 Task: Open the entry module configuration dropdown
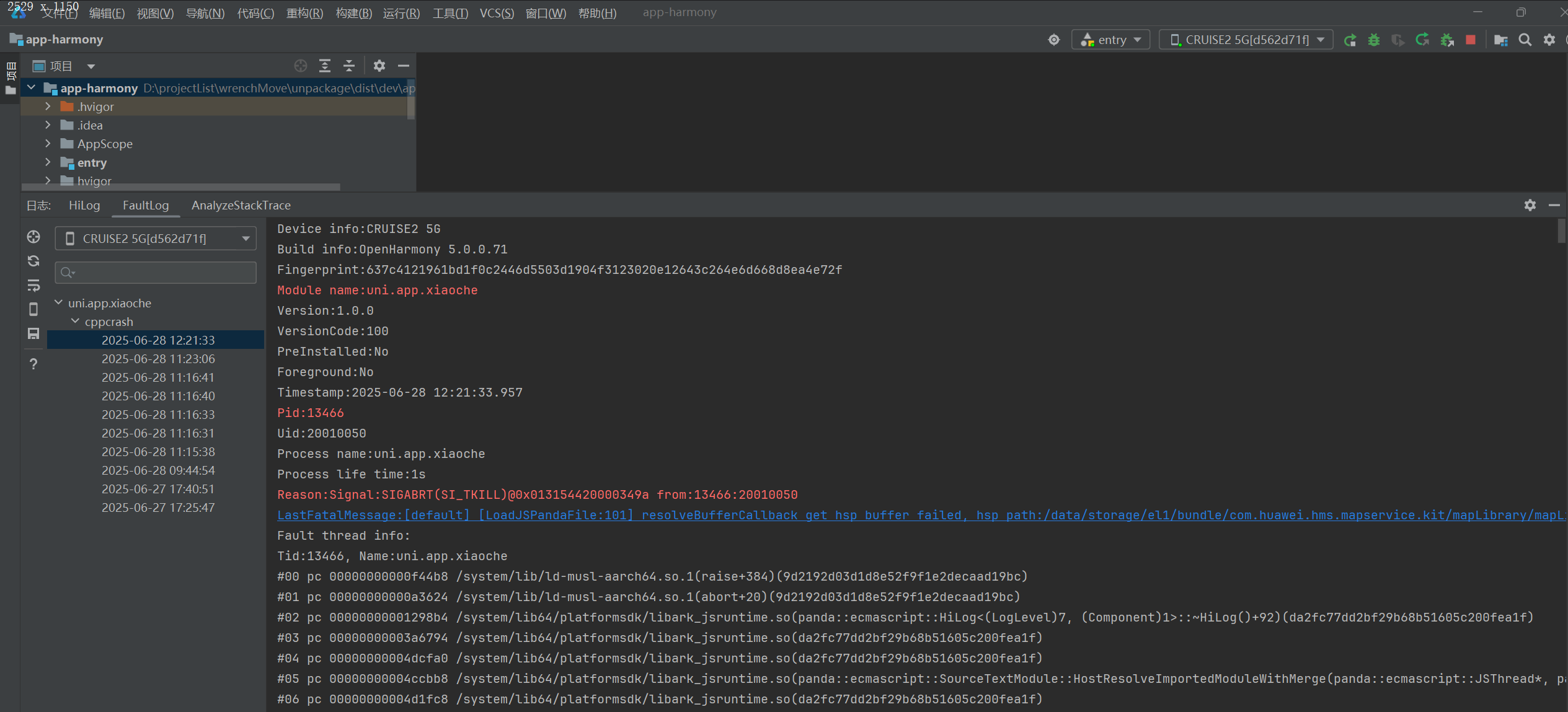pyautogui.click(x=1110, y=40)
